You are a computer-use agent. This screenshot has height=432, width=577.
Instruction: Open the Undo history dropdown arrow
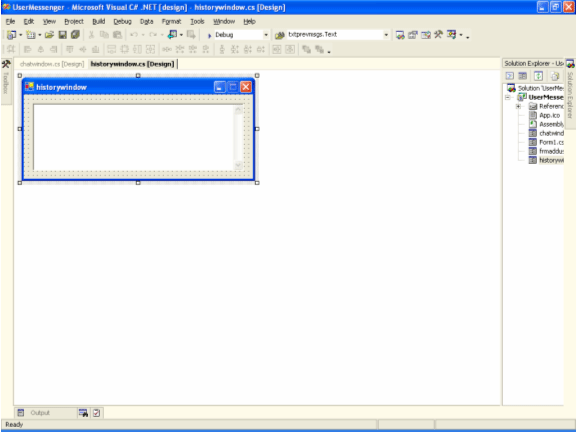pos(143,35)
